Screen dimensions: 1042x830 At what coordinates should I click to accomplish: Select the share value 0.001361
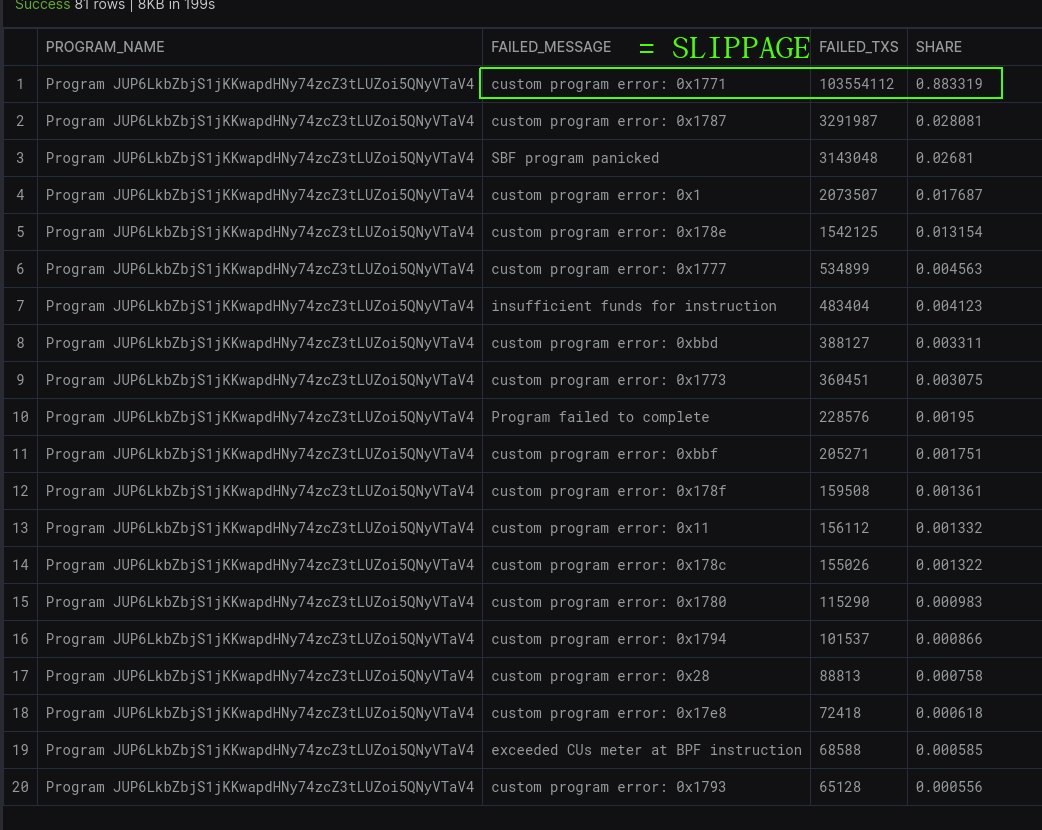[949, 491]
